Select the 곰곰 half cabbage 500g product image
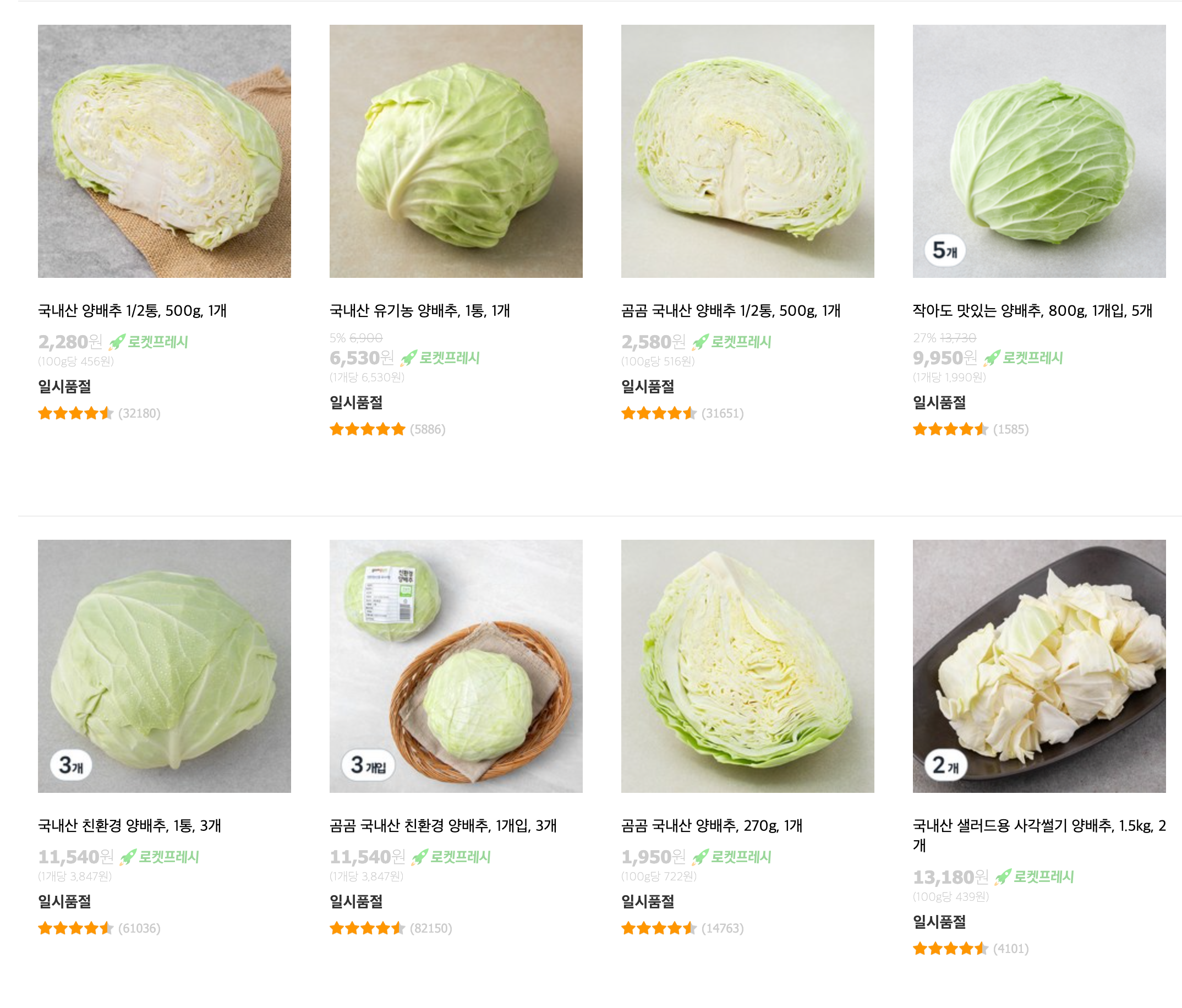 tap(747, 151)
